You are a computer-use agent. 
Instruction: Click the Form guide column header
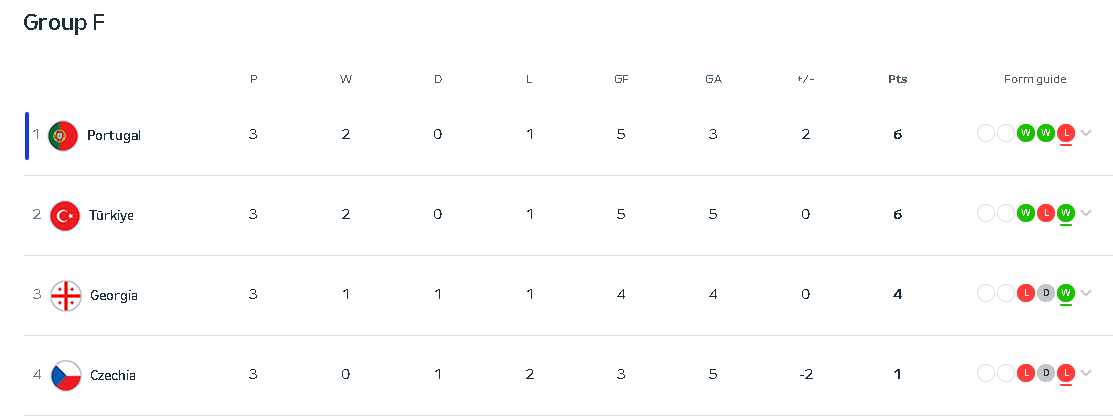(x=1035, y=79)
